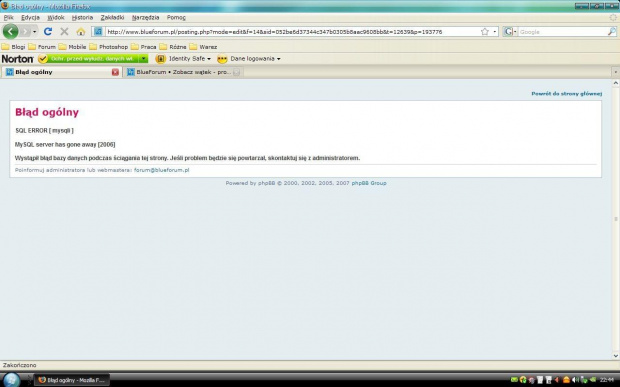Click the orange tray icon

(x=566, y=380)
